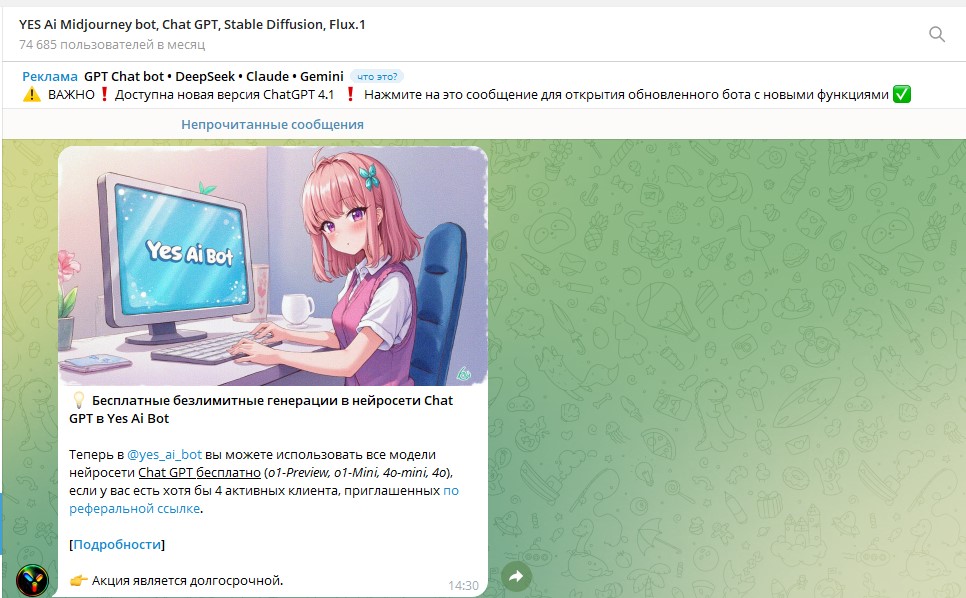
Task: Click the pointing hand emoji
Action: coord(78,580)
